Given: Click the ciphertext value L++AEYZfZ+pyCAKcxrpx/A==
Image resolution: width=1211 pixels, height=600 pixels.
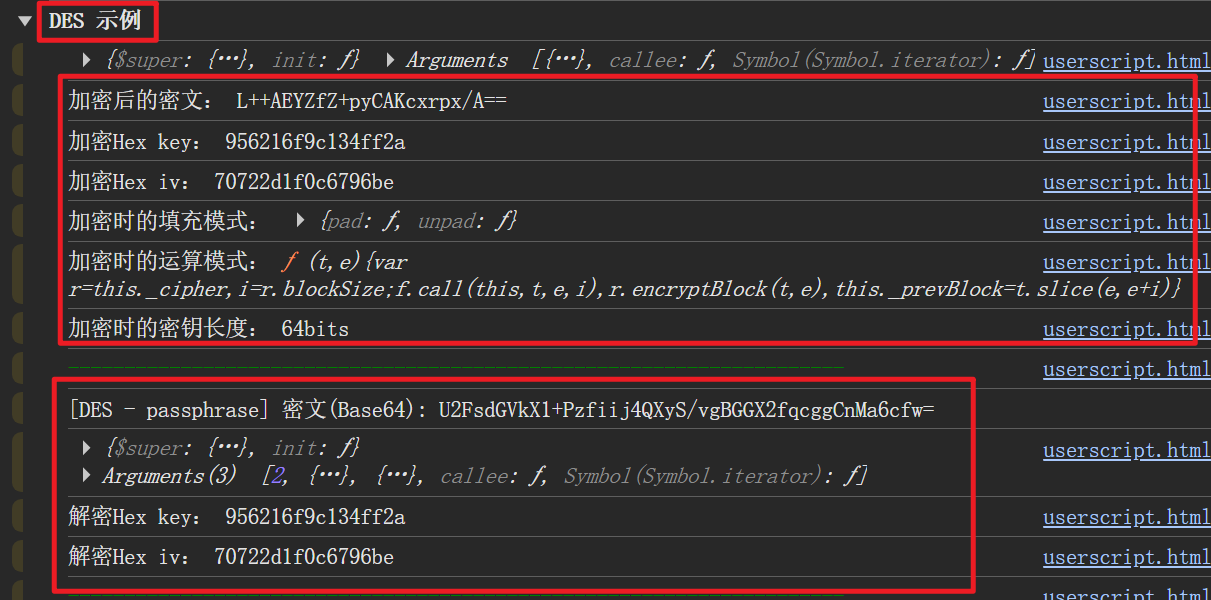Looking at the screenshot, I should [371, 101].
